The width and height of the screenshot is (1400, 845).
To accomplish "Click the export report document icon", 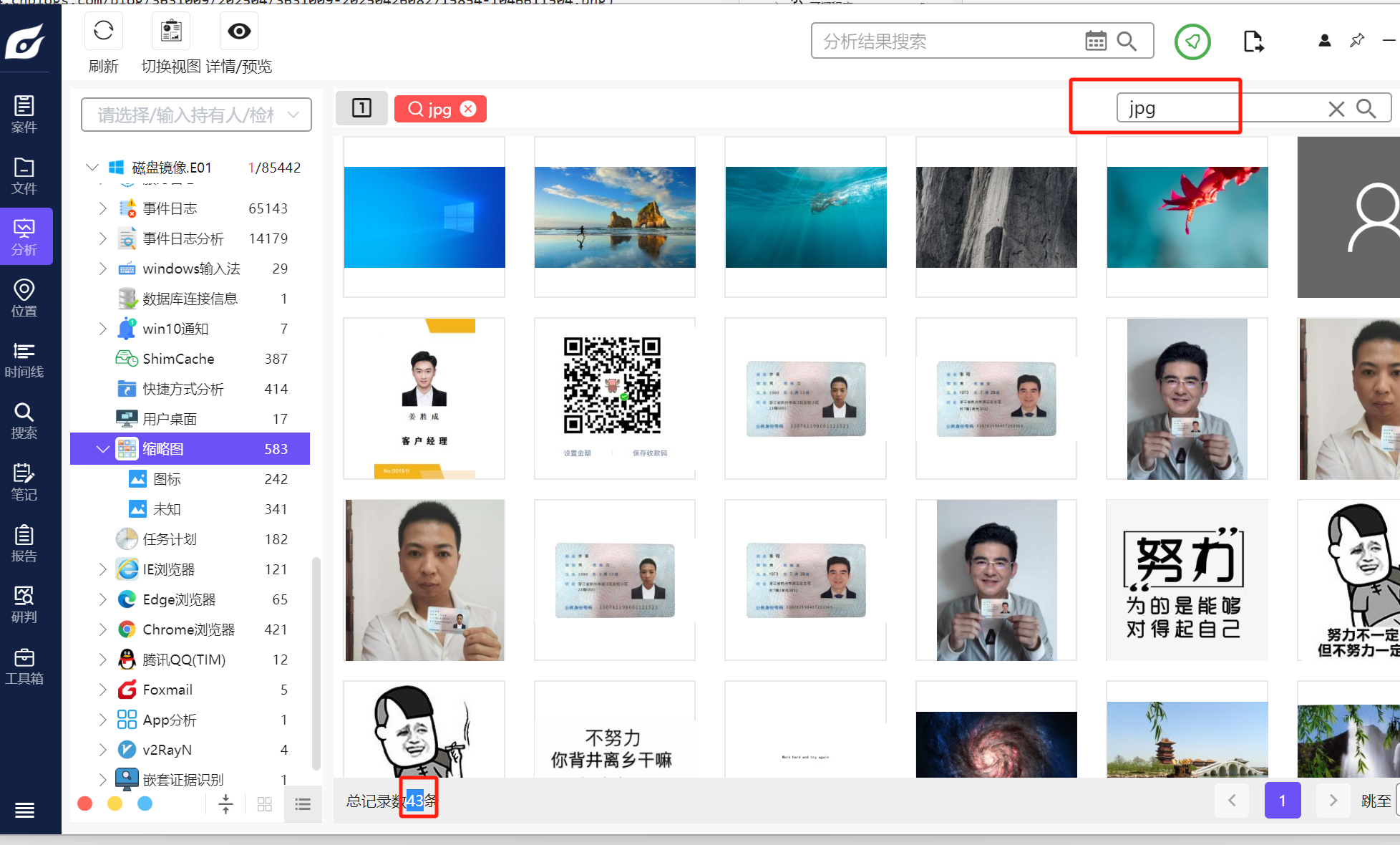I will 1253,42.
